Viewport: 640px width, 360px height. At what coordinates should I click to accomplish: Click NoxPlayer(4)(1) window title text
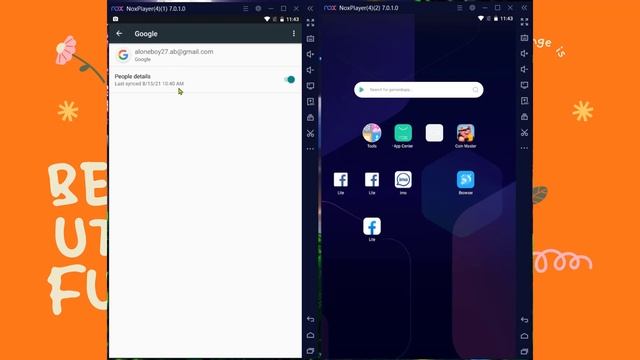[x=156, y=9]
